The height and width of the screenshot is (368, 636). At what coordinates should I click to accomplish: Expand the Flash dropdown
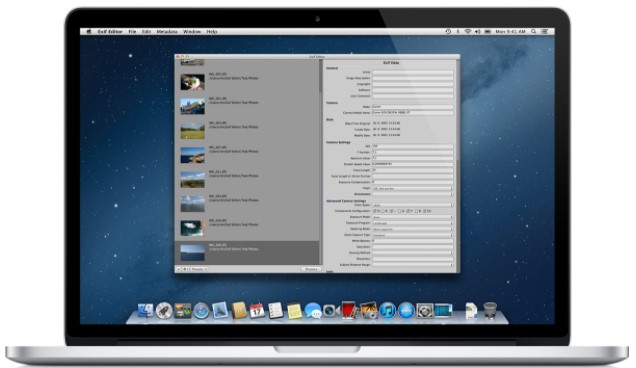(413, 188)
